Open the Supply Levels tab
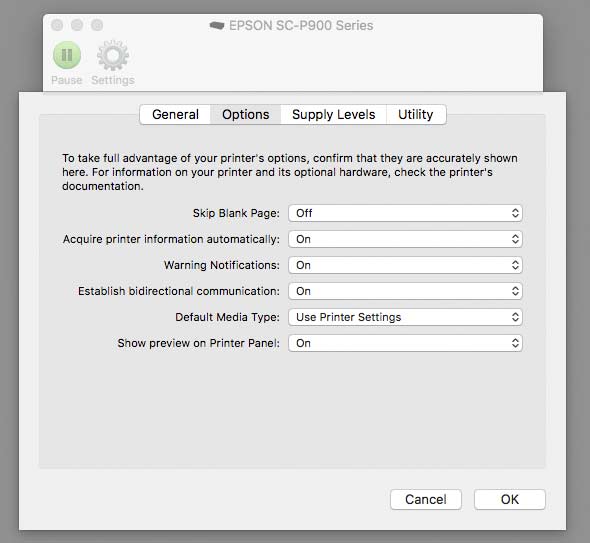 [333, 114]
